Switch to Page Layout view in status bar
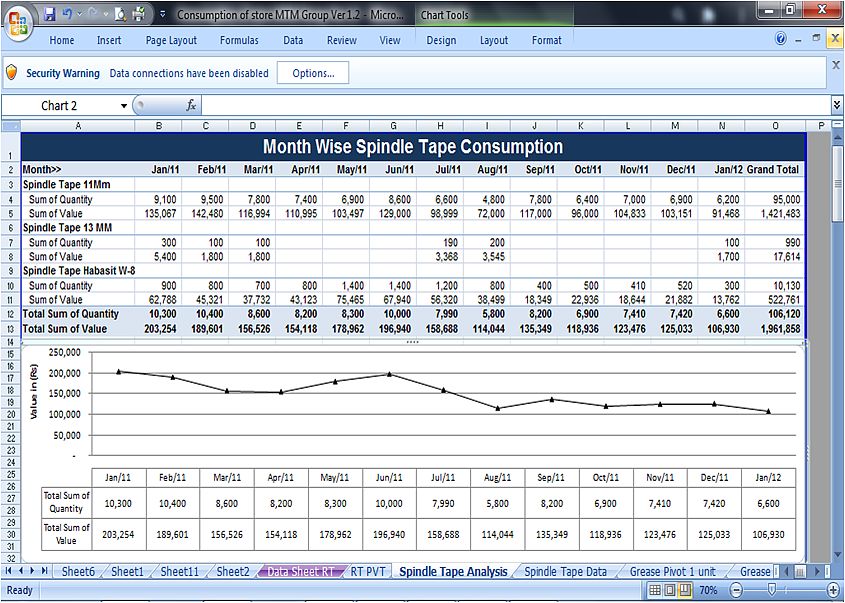The image size is (845, 603). coord(670,590)
